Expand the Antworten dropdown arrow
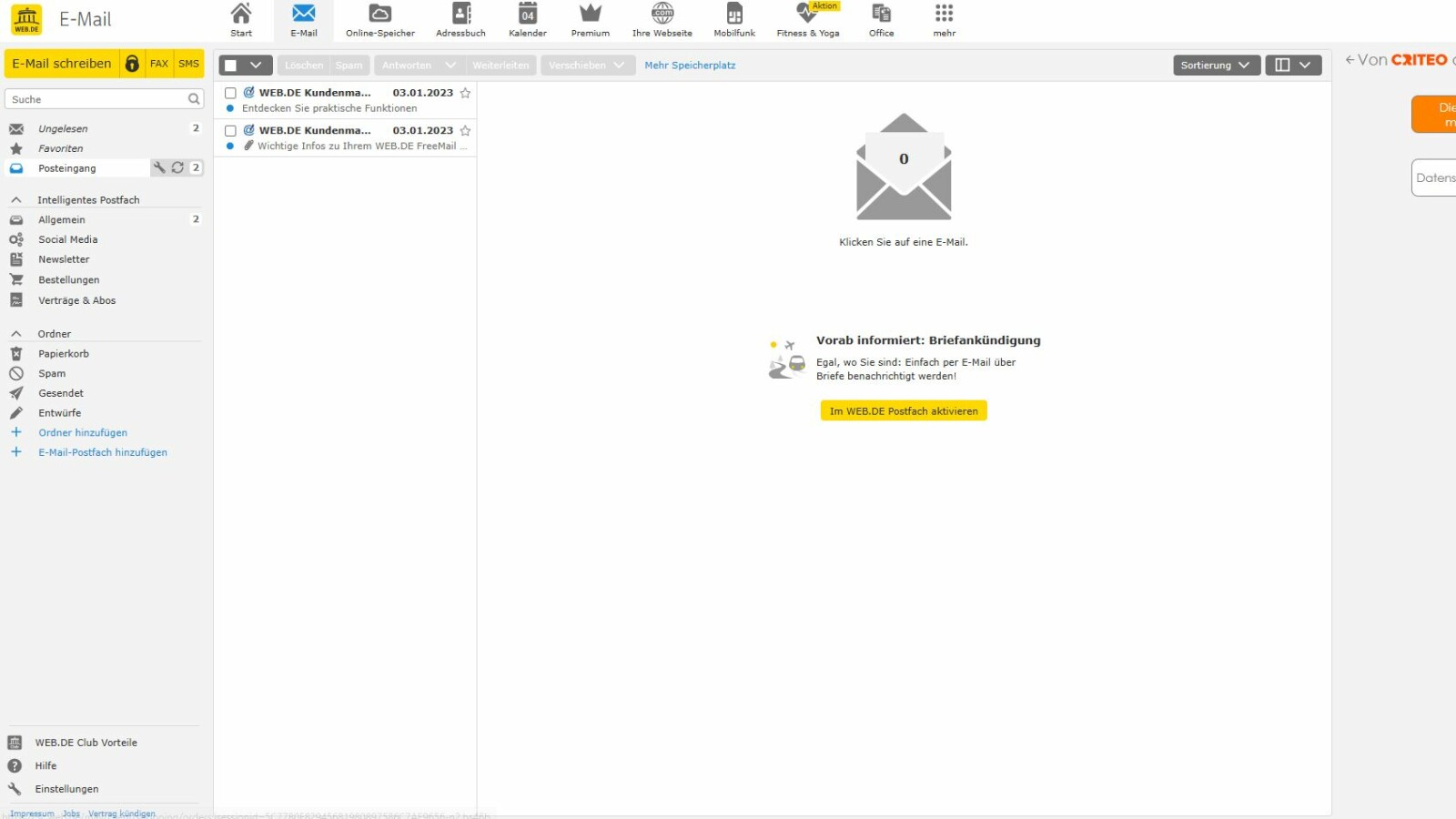The height and width of the screenshot is (819, 1456). [x=450, y=65]
